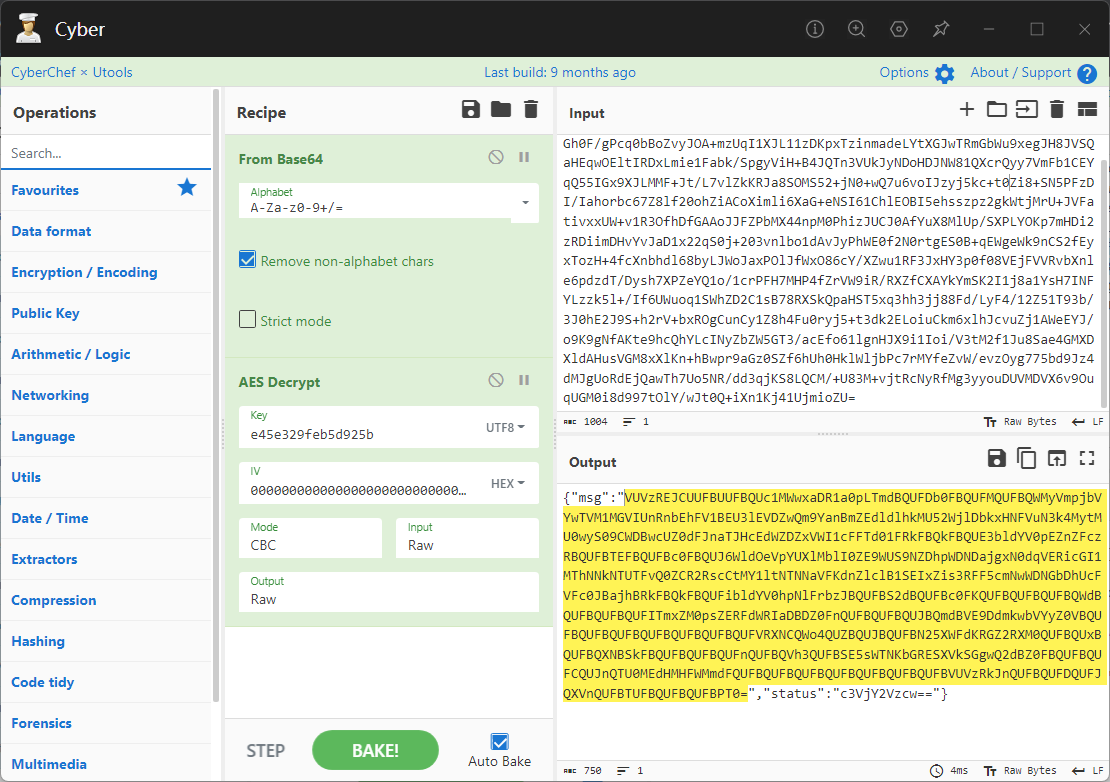Copy the raw output to clipboard
Viewport: 1110px width, 782px height.
pos(1026,459)
